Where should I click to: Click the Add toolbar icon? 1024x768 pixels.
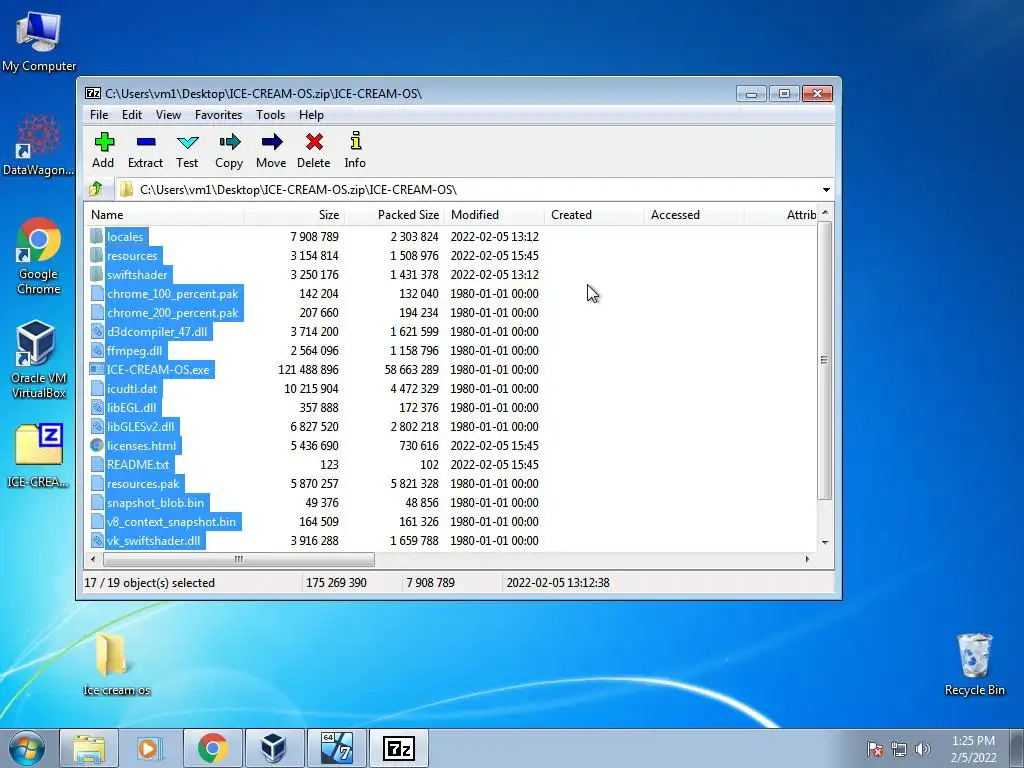click(104, 142)
